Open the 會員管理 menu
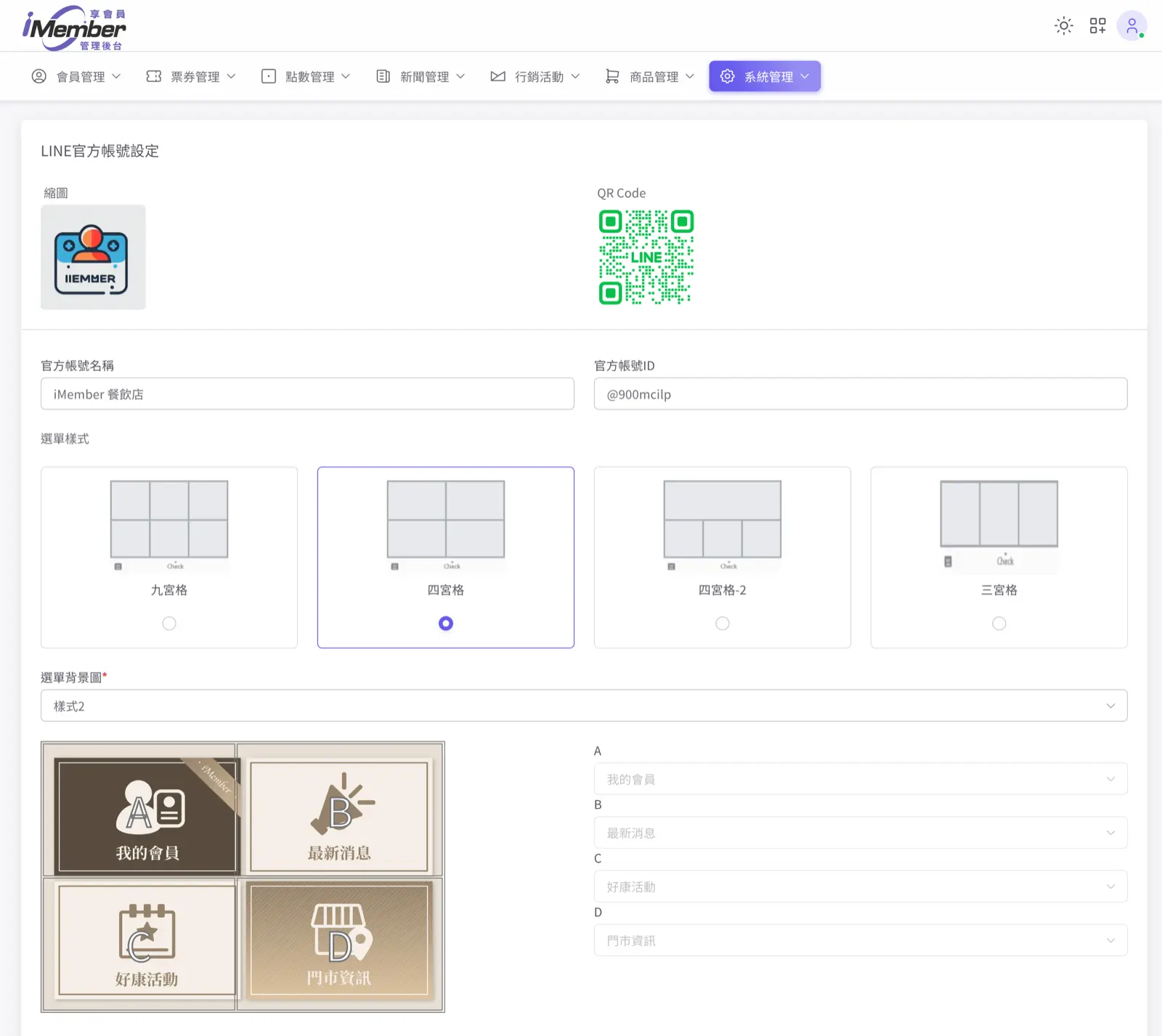Viewport: 1162px width, 1036px height. click(x=76, y=76)
